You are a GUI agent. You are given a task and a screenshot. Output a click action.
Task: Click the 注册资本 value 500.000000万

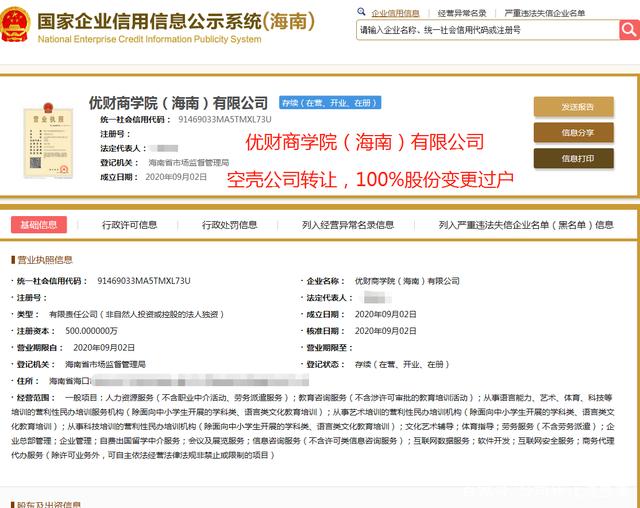[x=91, y=331]
